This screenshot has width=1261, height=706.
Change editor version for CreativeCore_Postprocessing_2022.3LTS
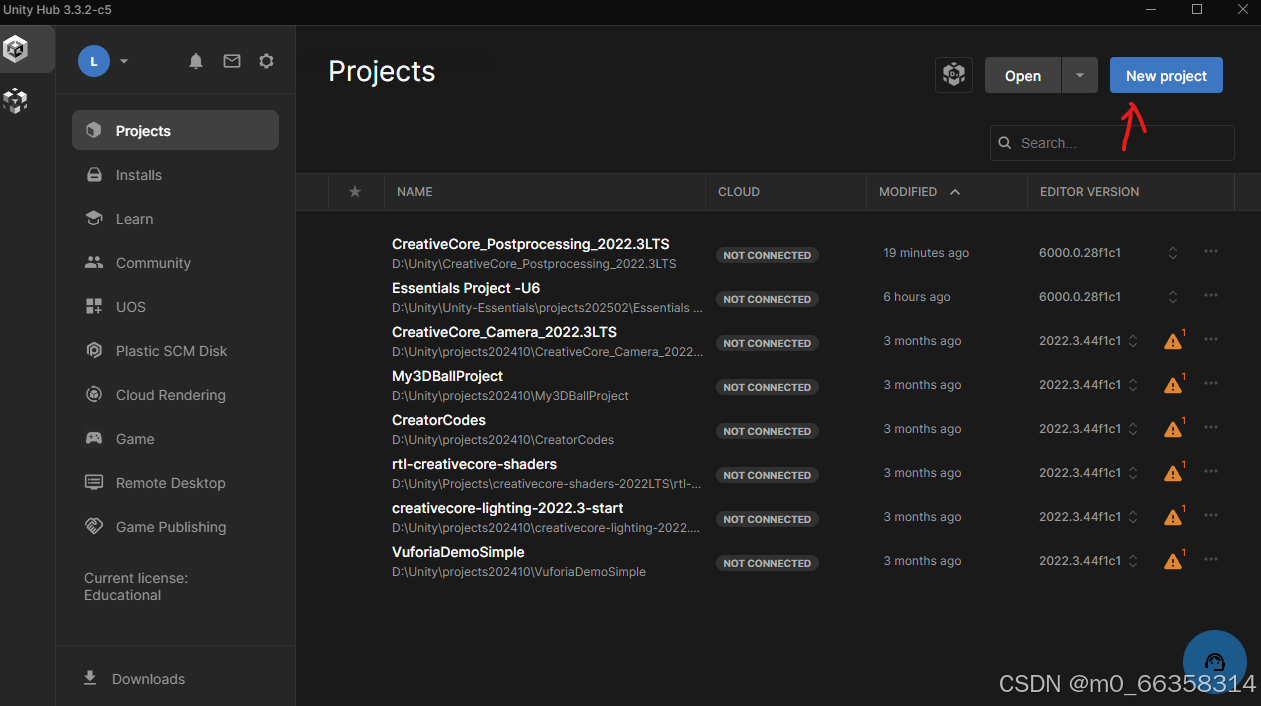coord(1173,253)
